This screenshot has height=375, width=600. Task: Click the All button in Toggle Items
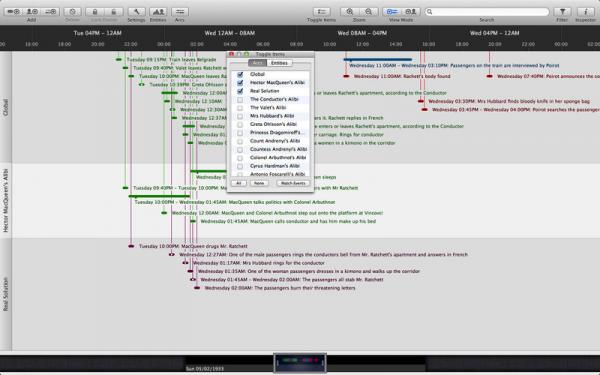239,183
